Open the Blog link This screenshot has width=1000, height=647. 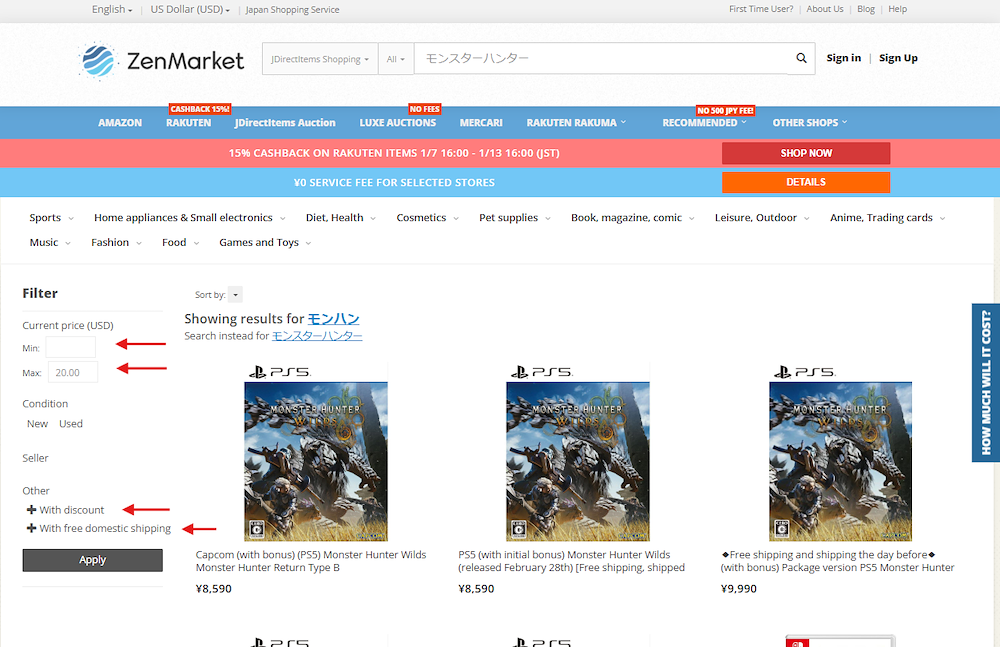tap(865, 9)
